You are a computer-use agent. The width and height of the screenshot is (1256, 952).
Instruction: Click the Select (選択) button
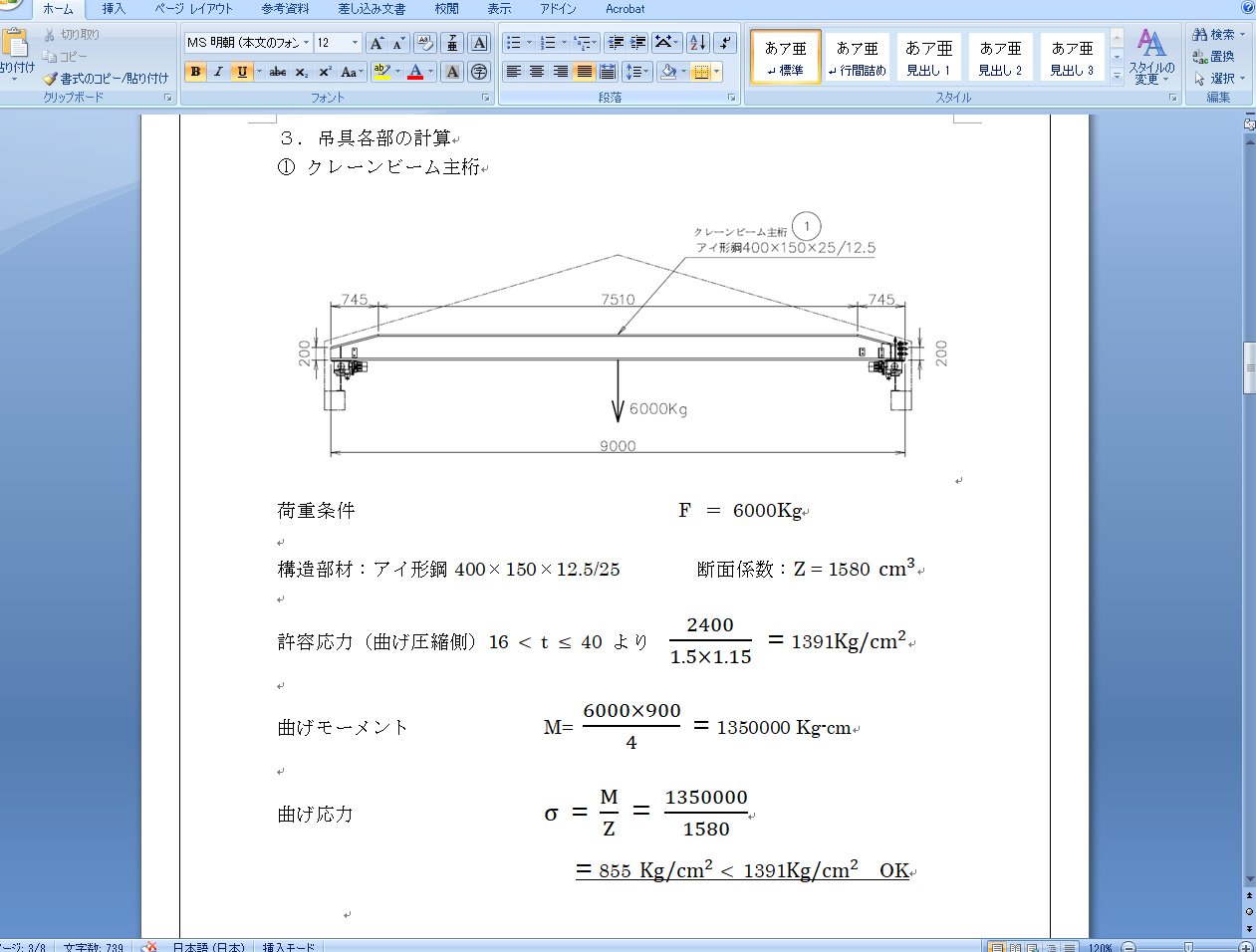pos(1219,79)
